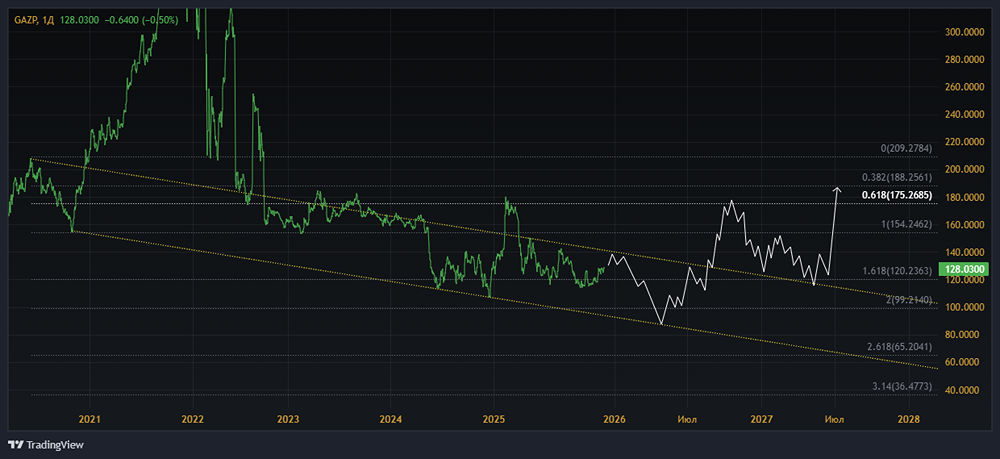The width and height of the screenshot is (1000, 459).
Task: Click the 240.0000 price scale label
Action: click(965, 115)
